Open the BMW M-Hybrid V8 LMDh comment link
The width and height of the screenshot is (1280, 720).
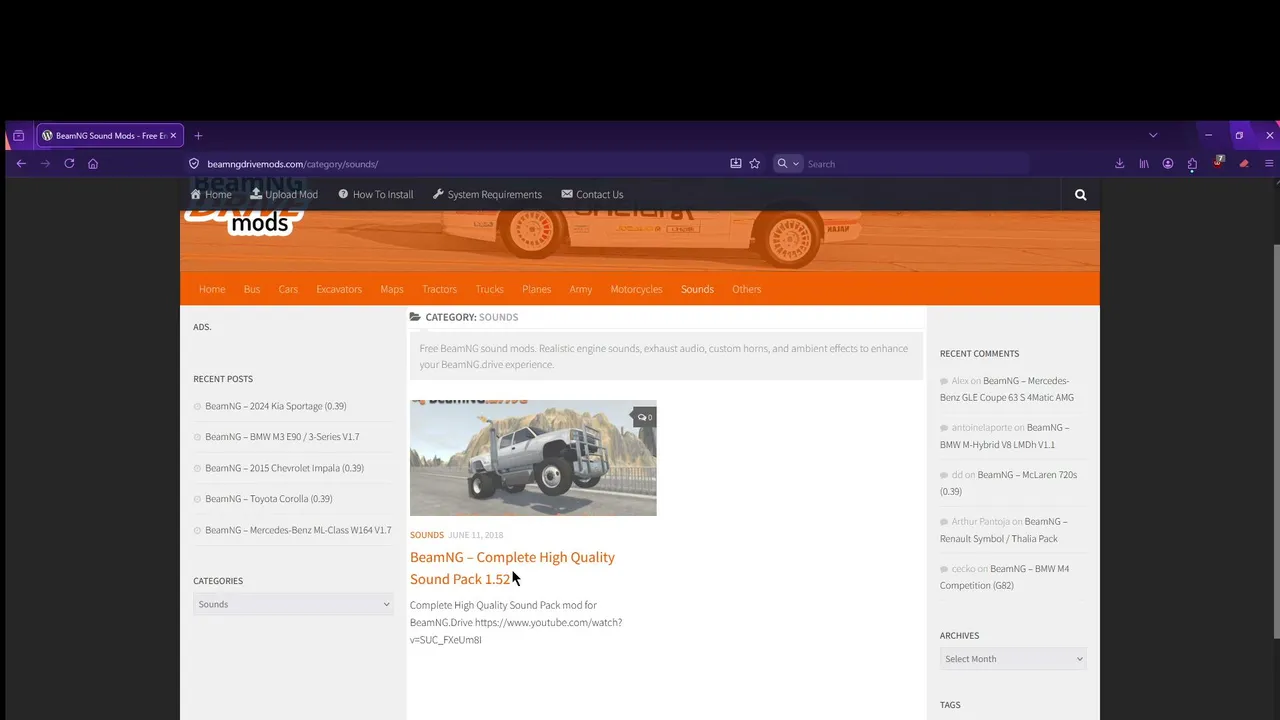[1004, 436]
